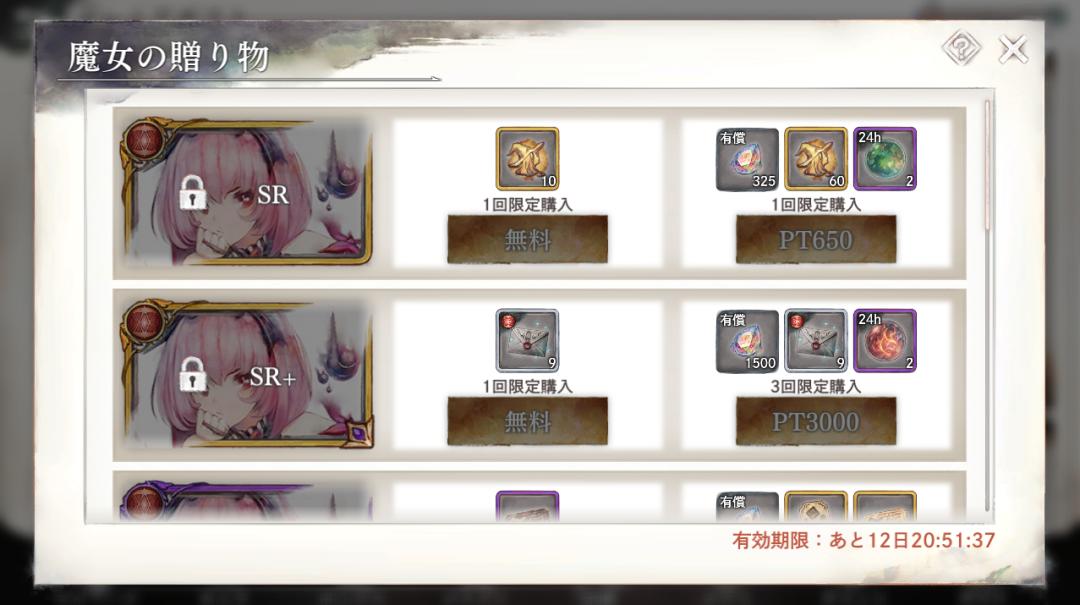The height and width of the screenshot is (605, 1080).
Task: Click the padlock icon on the SR card
Action: (x=193, y=192)
